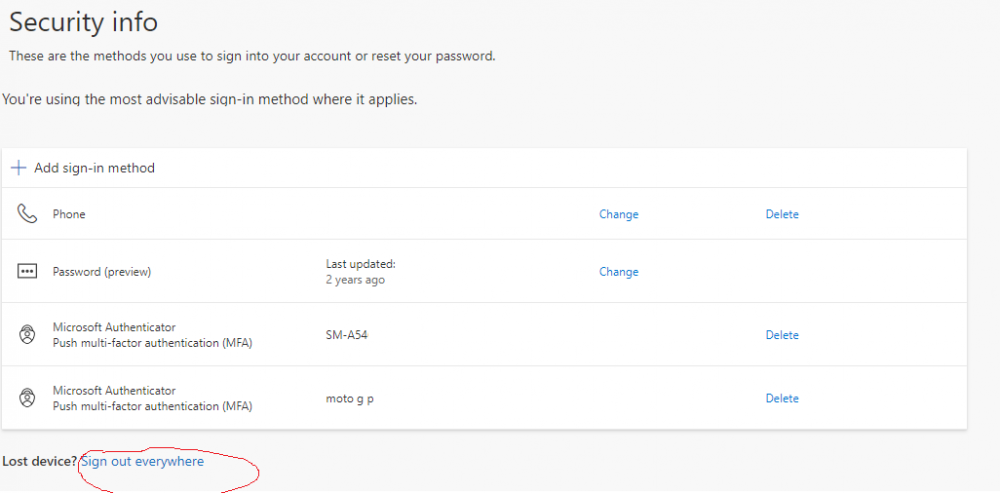
Task: Click the SM-A54 device name
Action: (346, 335)
